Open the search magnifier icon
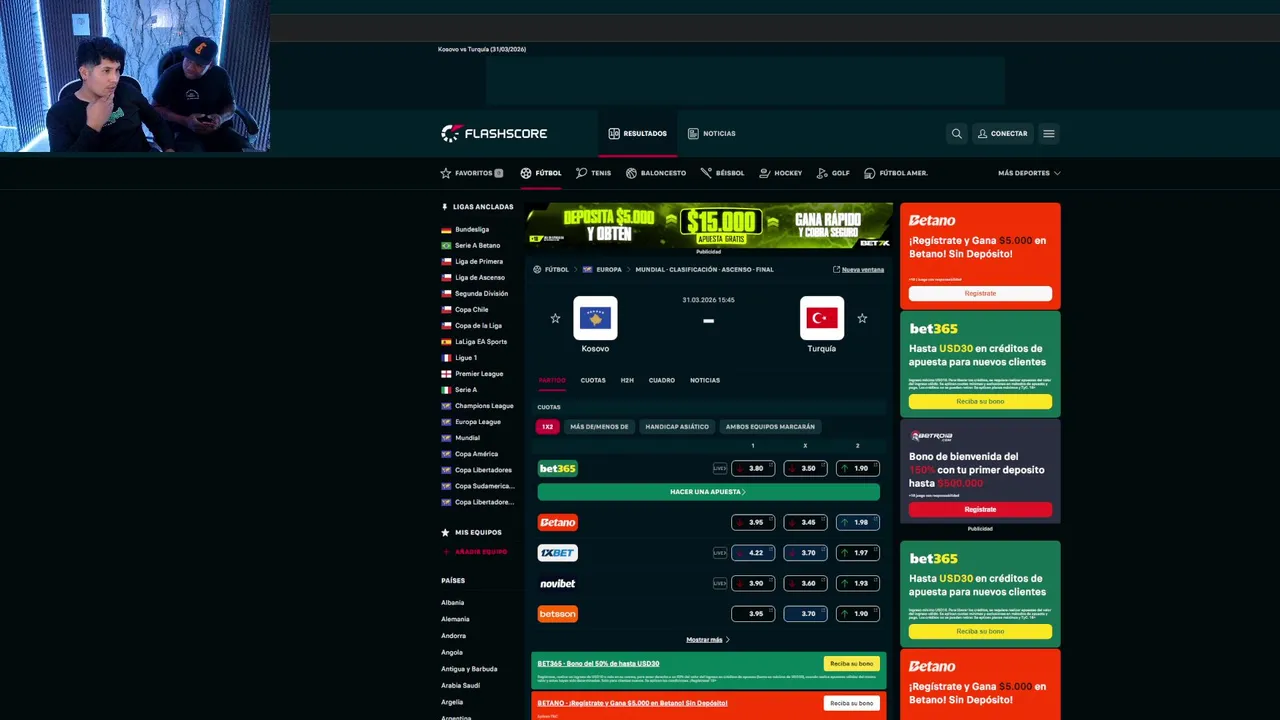The width and height of the screenshot is (1280, 720). 957,133
